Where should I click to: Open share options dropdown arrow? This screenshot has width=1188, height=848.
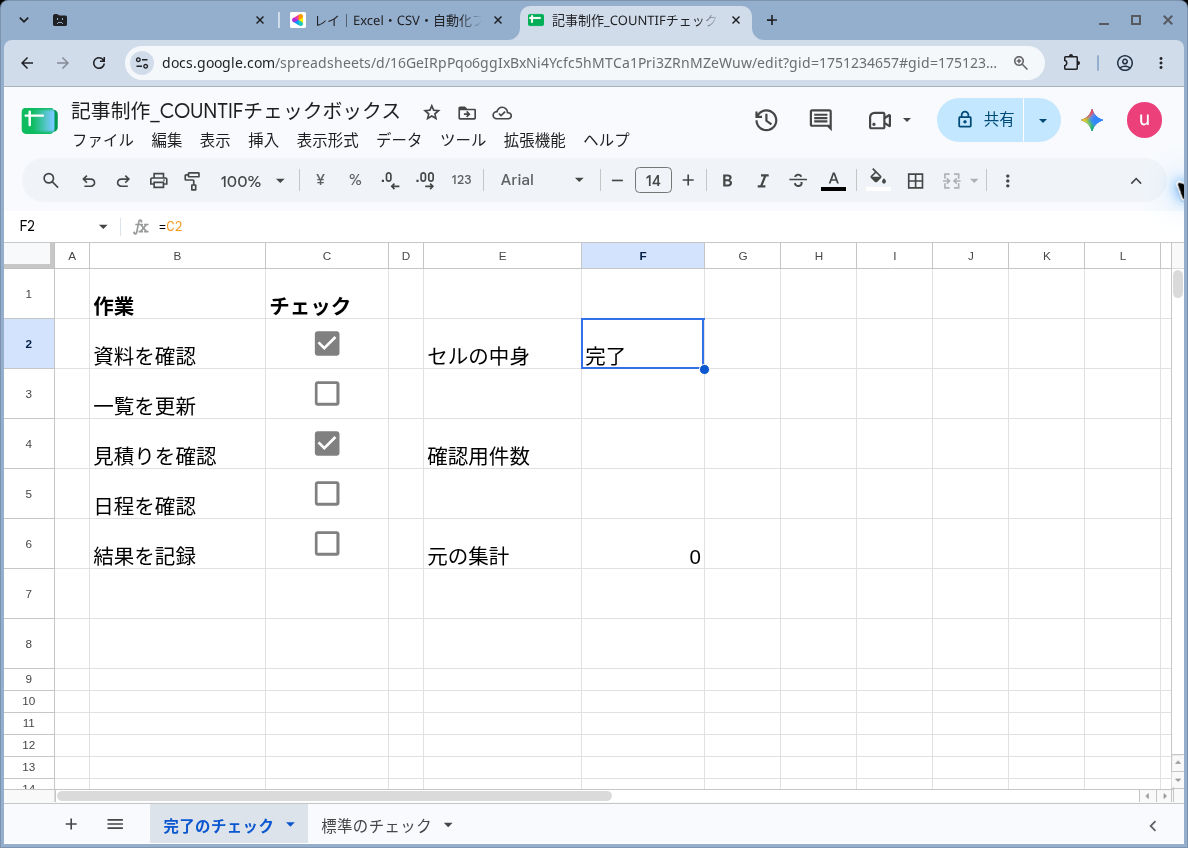(1043, 120)
